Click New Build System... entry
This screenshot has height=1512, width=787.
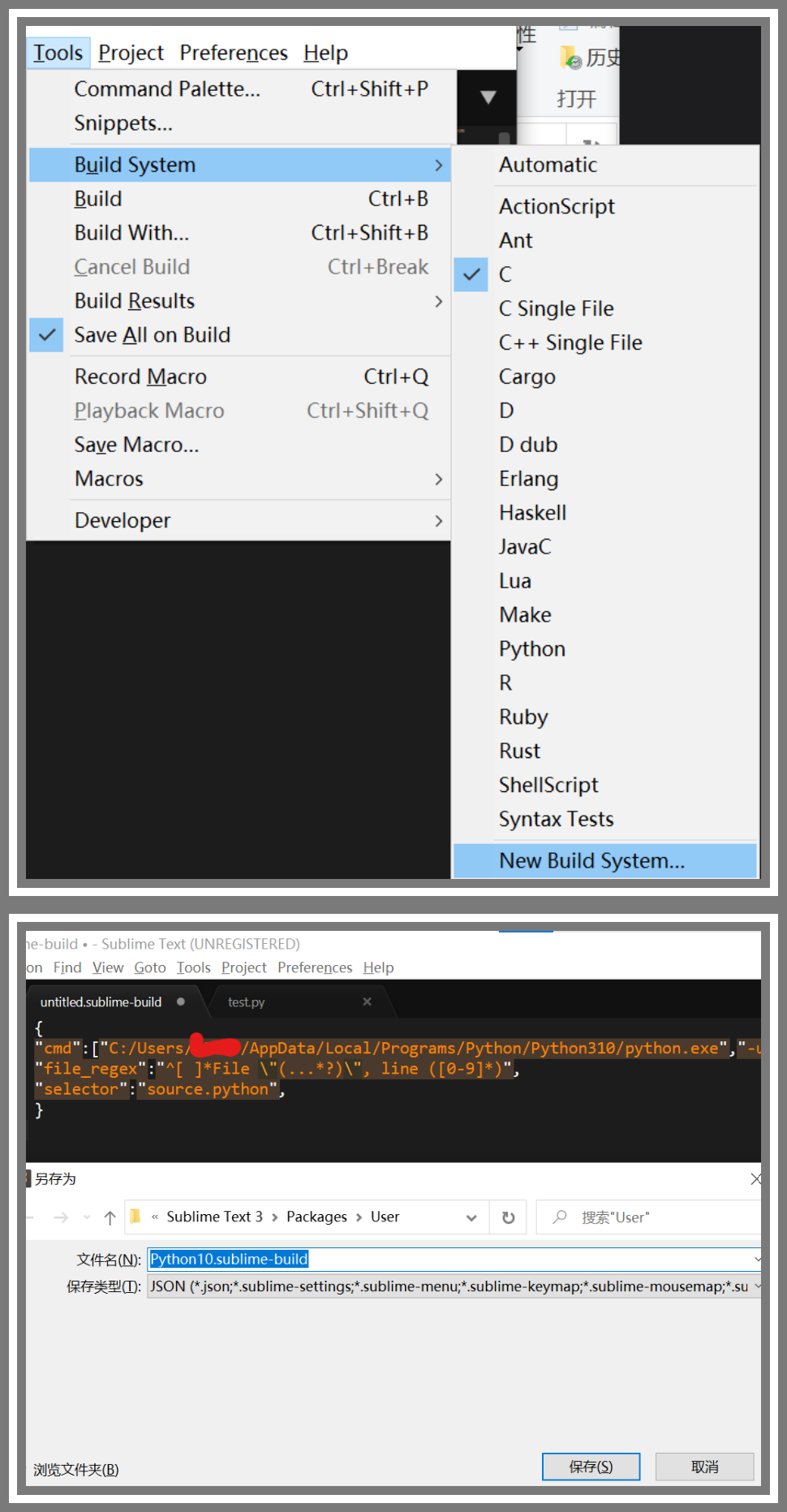605,861
